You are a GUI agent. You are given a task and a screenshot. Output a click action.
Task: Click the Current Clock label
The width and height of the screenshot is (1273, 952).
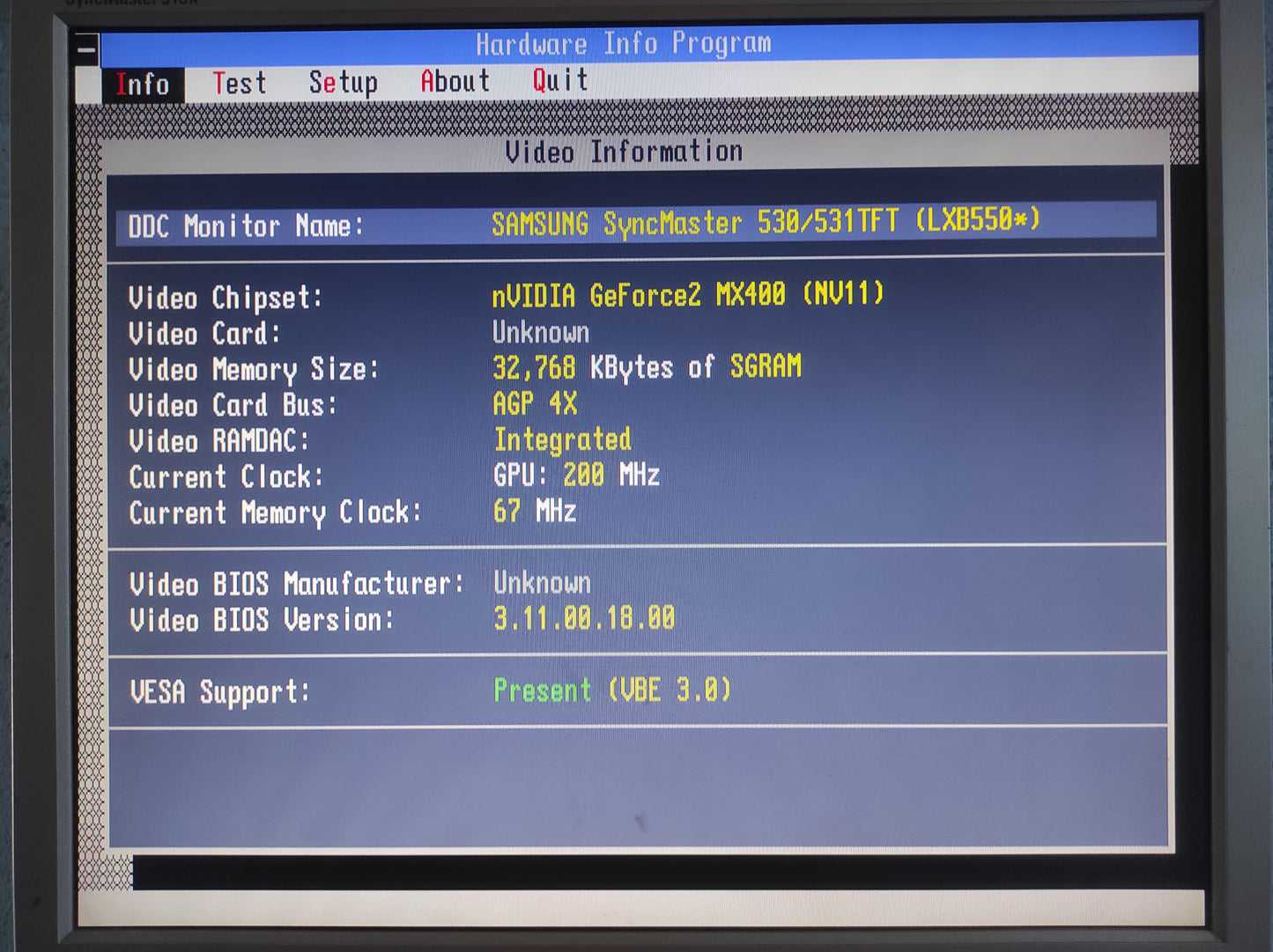click(x=226, y=477)
